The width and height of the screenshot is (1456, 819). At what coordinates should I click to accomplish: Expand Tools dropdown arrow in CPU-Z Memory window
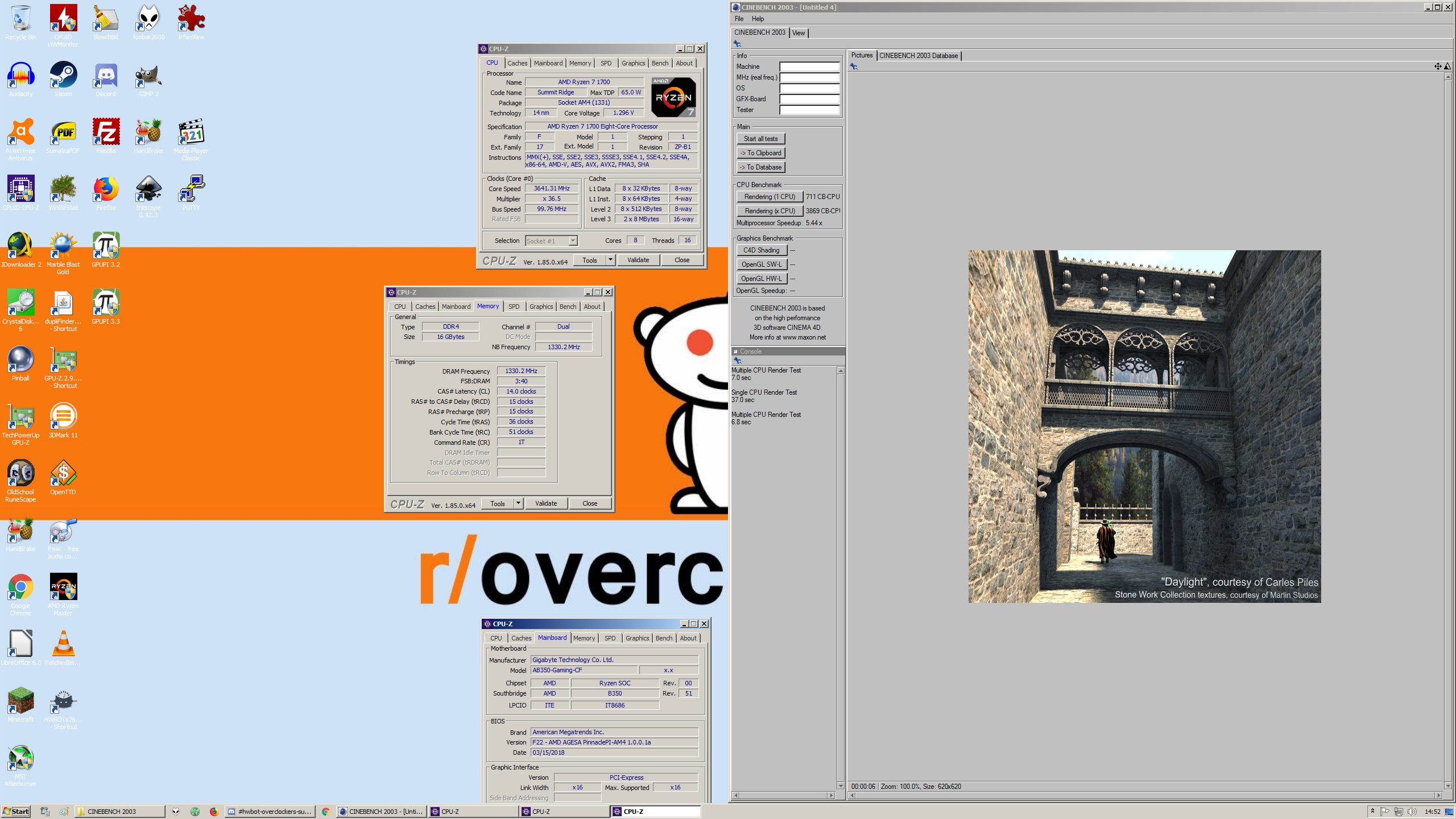(518, 503)
